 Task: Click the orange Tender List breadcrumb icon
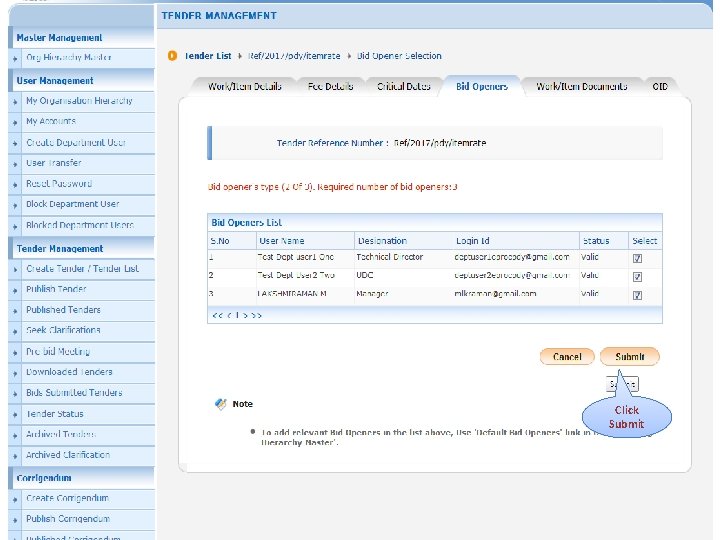[x=172, y=56]
